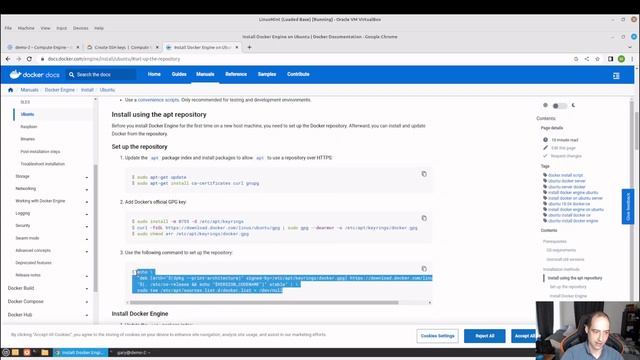The height and width of the screenshot is (360, 640).
Task: Click the Linux Mint start menu icon in taskbar
Action: pyautogui.click(x=6, y=352)
